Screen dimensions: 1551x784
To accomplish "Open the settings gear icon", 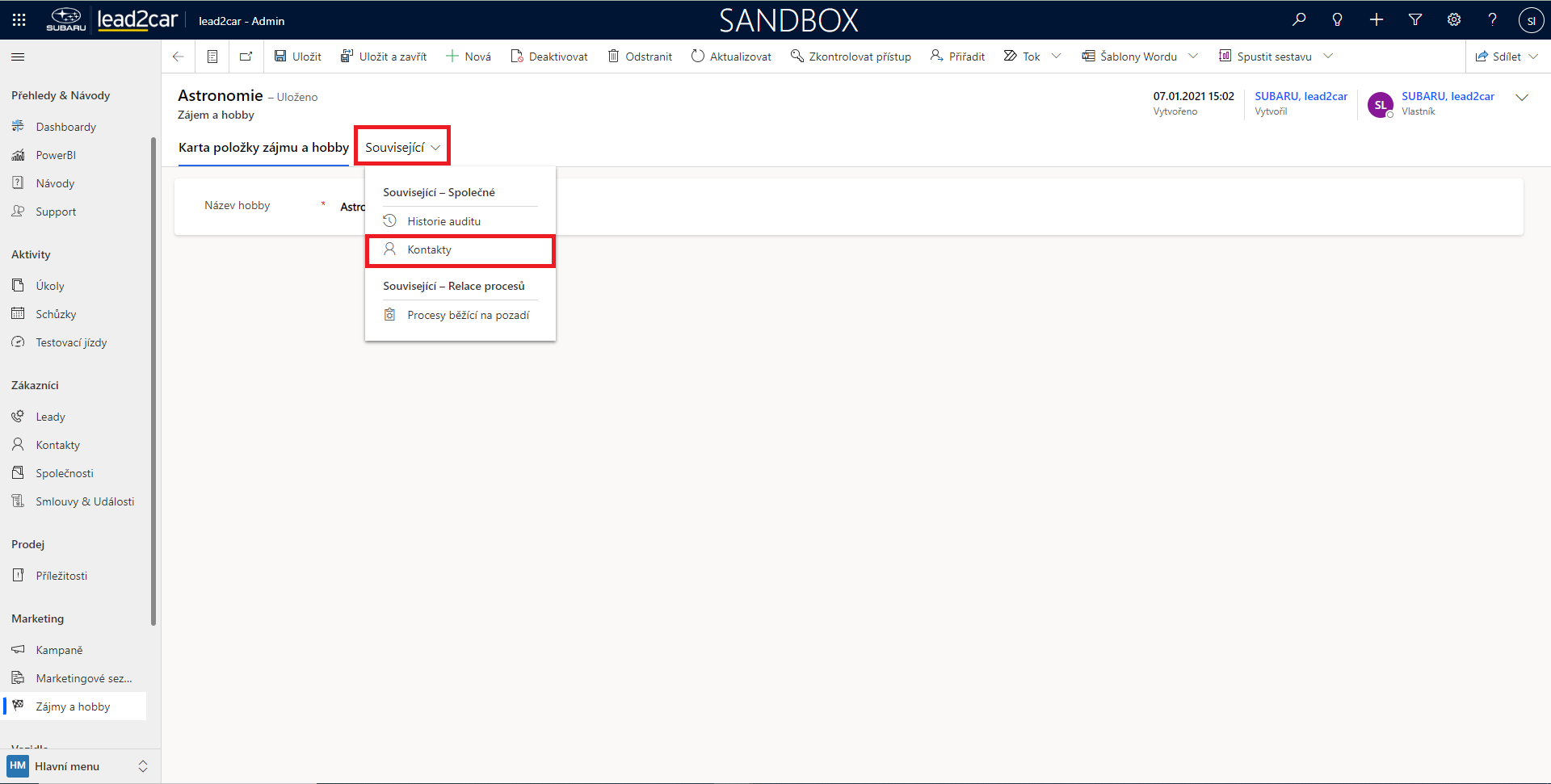I will click(1454, 20).
